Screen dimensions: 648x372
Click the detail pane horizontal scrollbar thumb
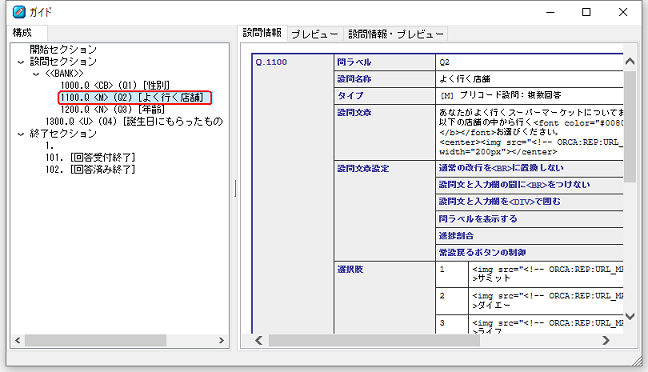click(374, 340)
